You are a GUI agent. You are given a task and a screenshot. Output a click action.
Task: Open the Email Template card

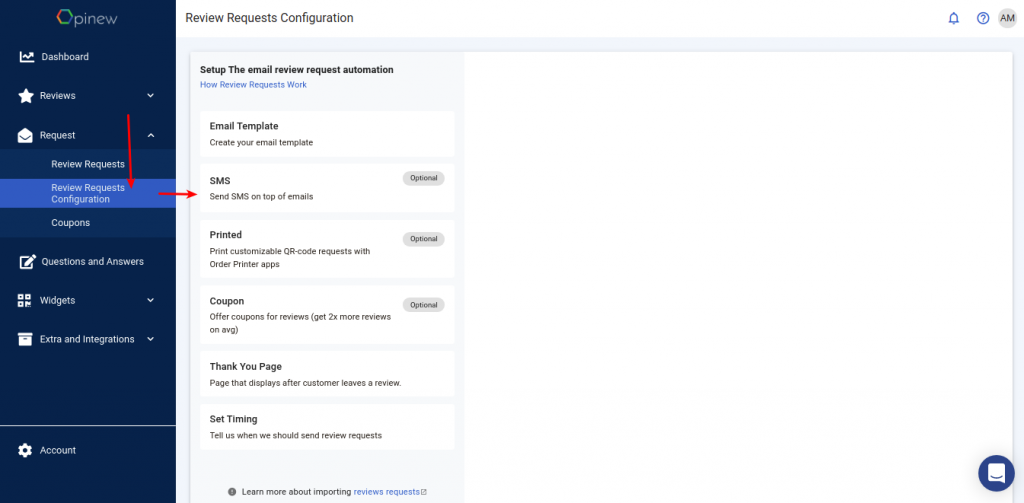click(327, 134)
